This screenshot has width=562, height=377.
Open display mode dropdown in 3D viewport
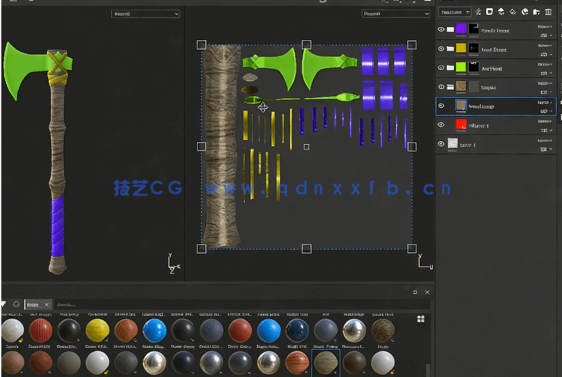(145, 14)
